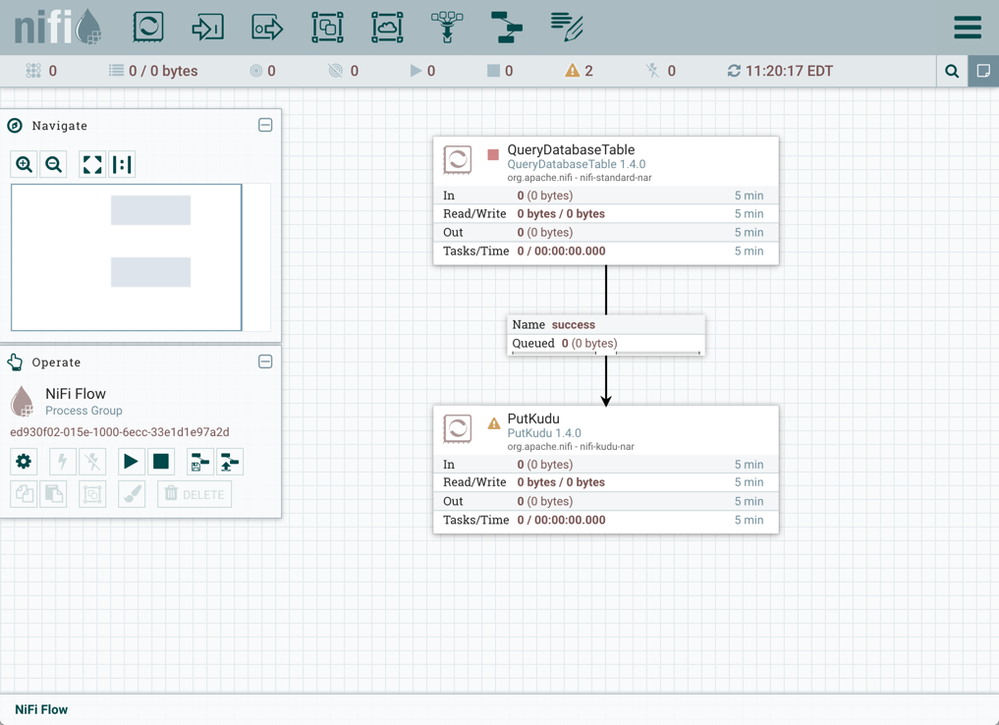
Task: Open the search magnifier in status bar
Action: (952, 71)
